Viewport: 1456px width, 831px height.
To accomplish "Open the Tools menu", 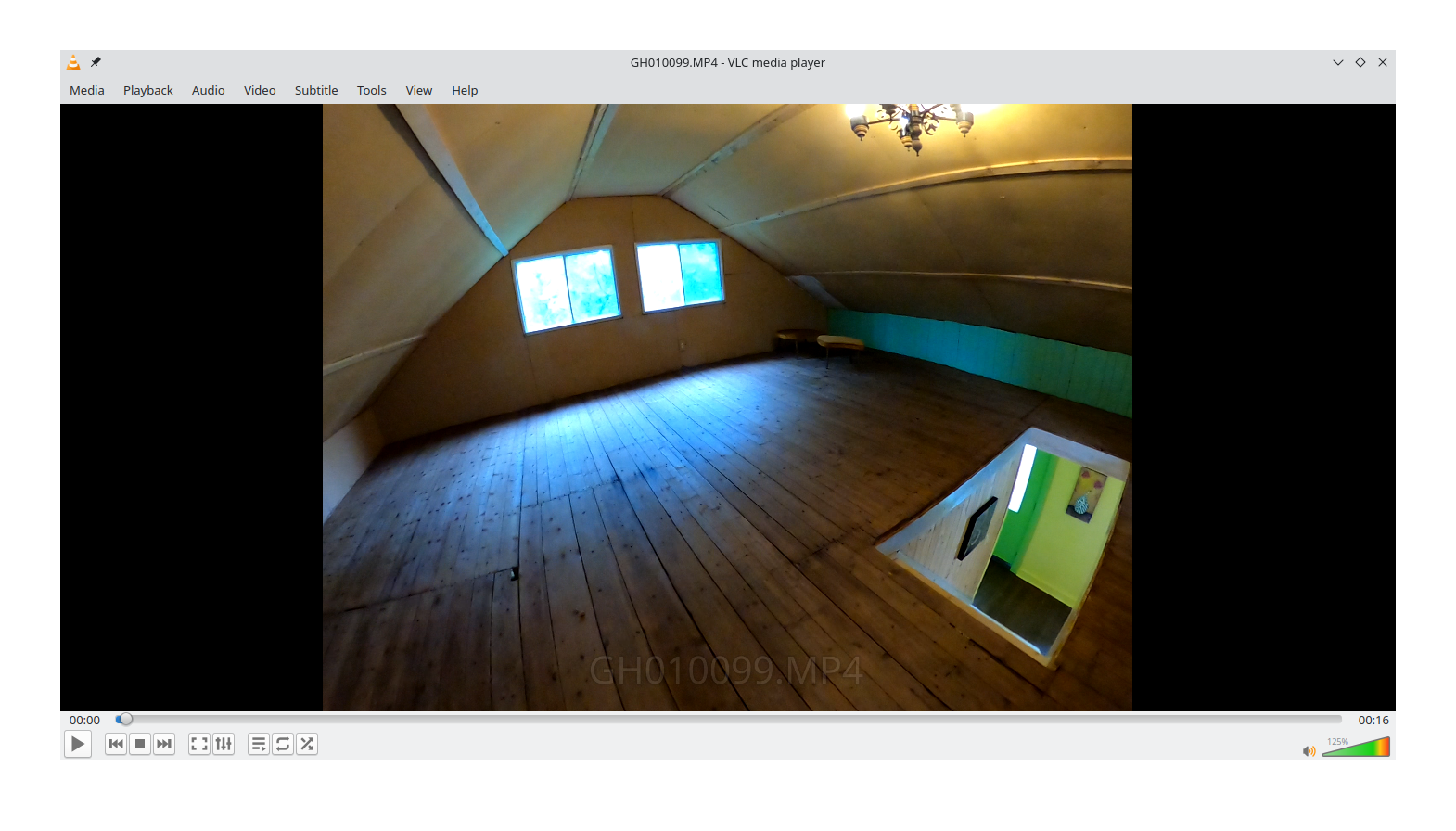I will pyautogui.click(x=372, y=90).
